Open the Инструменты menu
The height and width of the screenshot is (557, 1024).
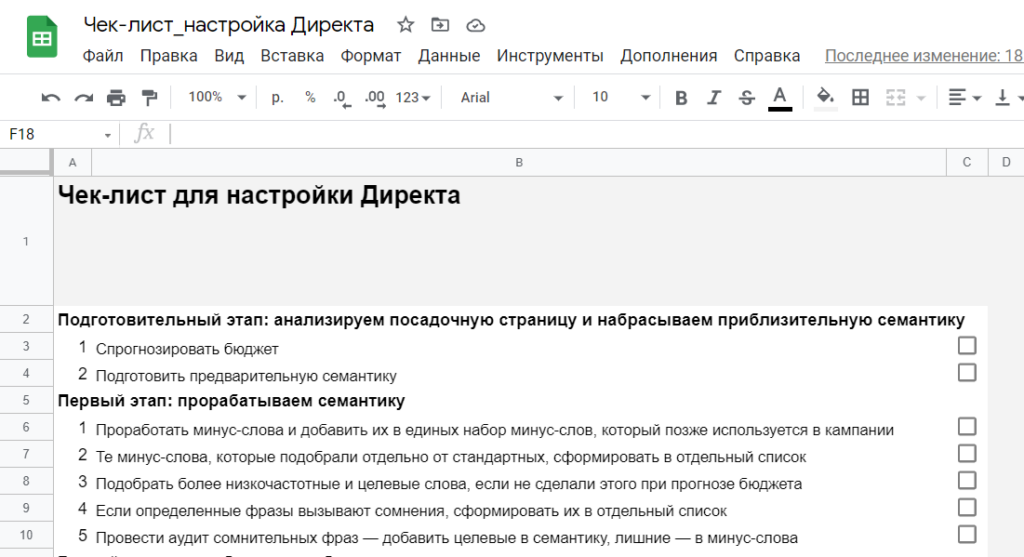point(550,56)
